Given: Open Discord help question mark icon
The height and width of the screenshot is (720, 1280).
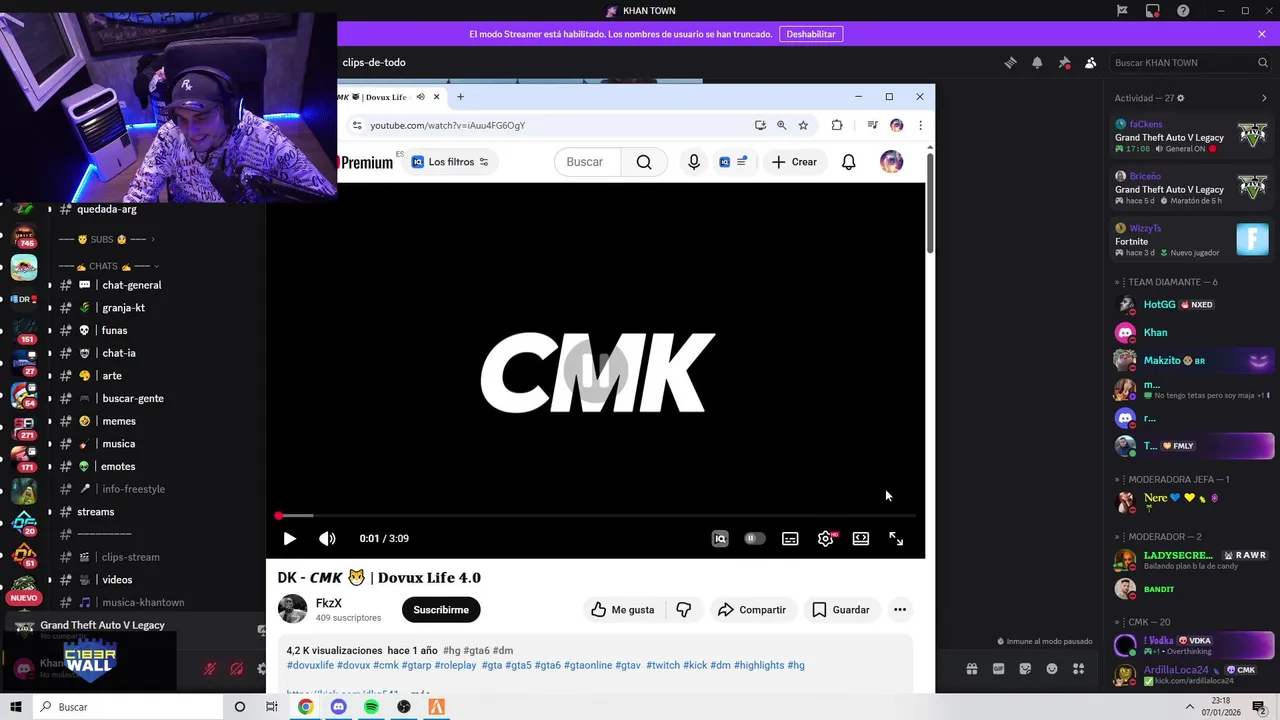Looking at the screenshot, I should (x=1183, y=11).
